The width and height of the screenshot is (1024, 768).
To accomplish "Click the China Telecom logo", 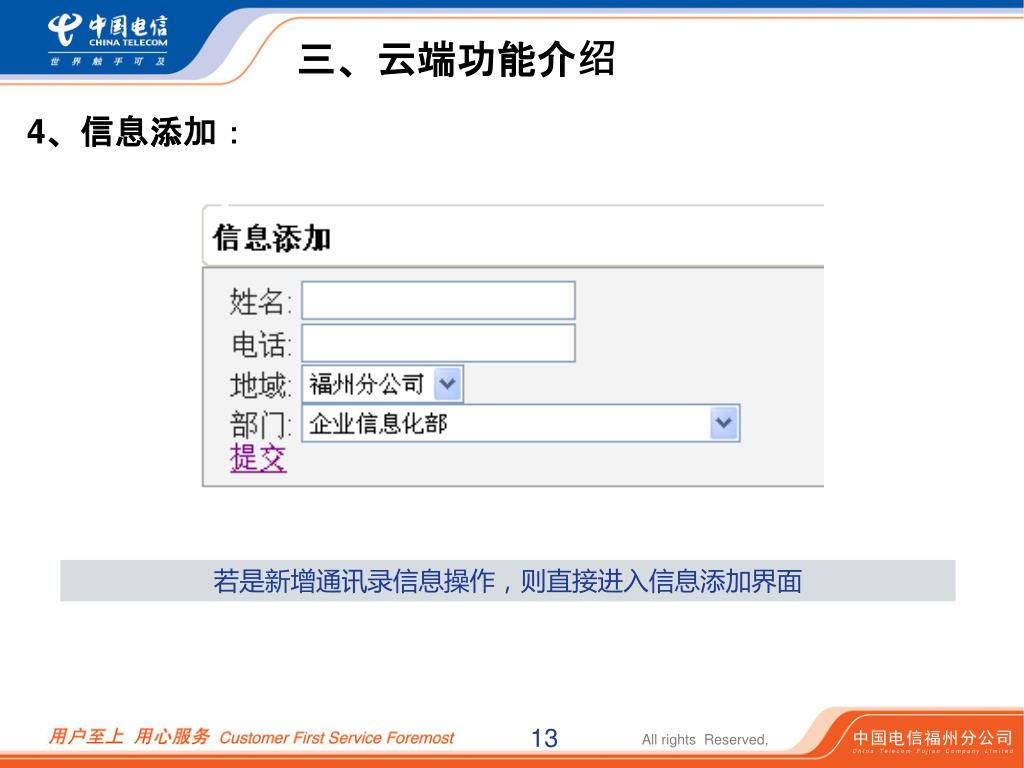I will pyautogui.click(x=108, y=40).
